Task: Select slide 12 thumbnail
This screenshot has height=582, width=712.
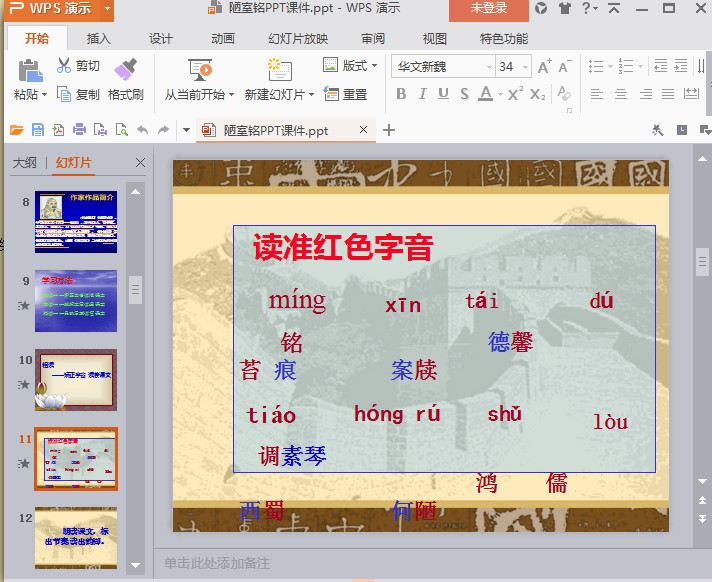Action: 76,538
